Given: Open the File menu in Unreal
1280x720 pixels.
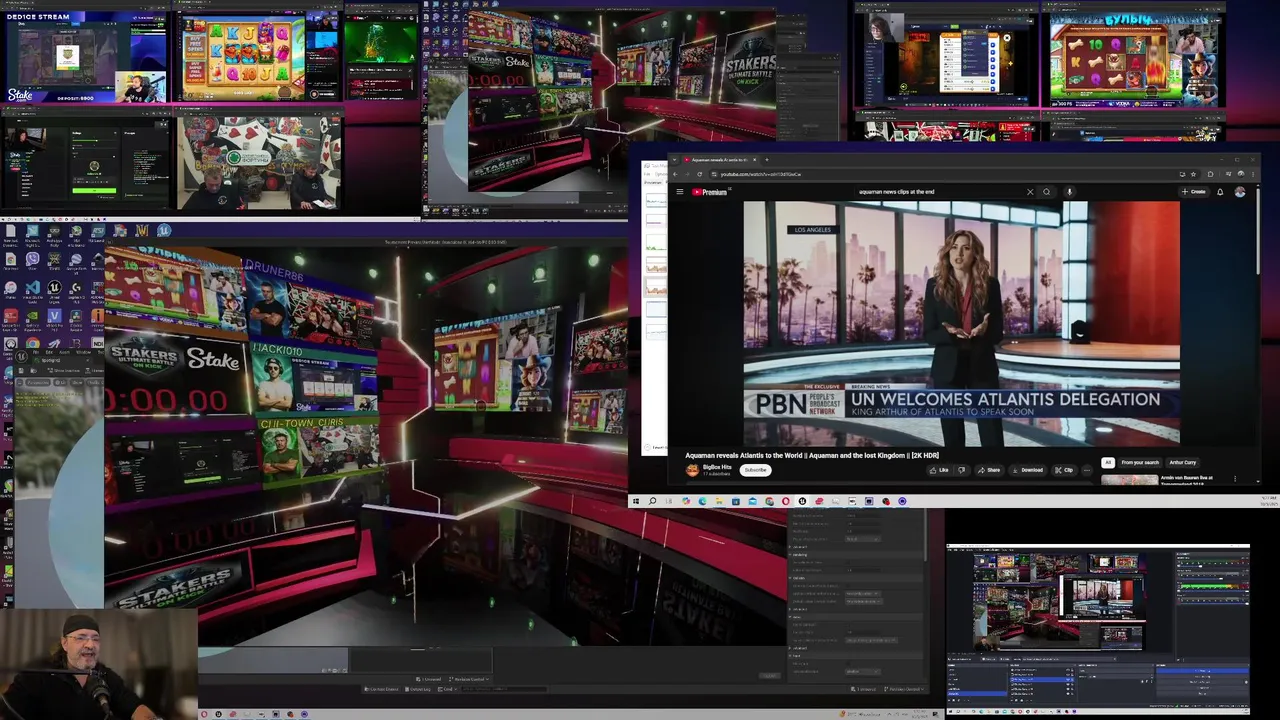Looking at the screenshot, I should pyautogui.click(x=36, y=352).
